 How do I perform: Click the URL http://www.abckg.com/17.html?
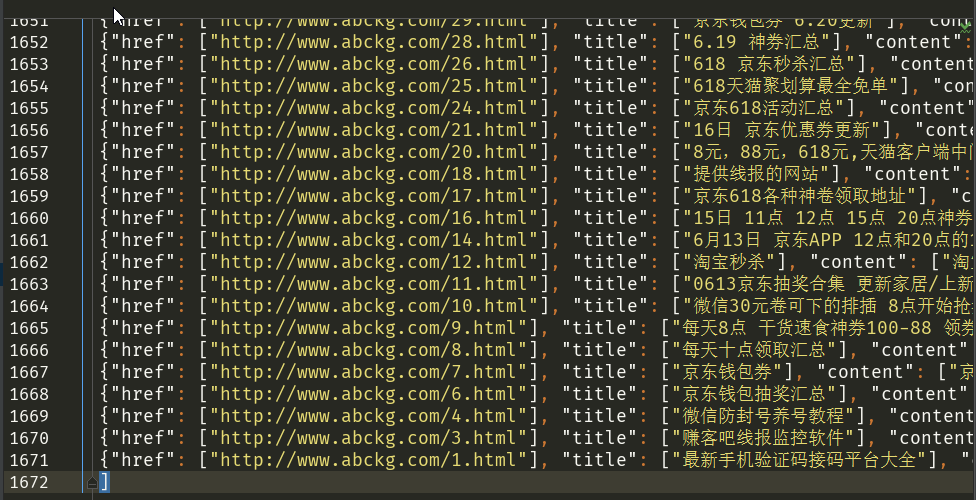point(374,196)
